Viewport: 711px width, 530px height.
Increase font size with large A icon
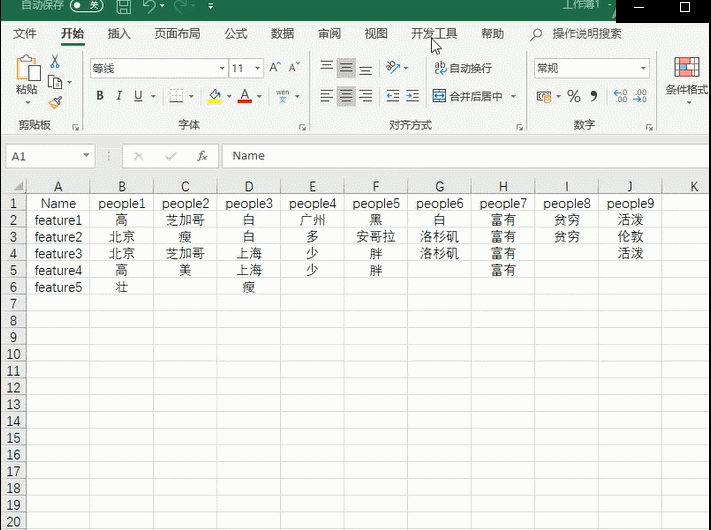click(x=275, y=68)
